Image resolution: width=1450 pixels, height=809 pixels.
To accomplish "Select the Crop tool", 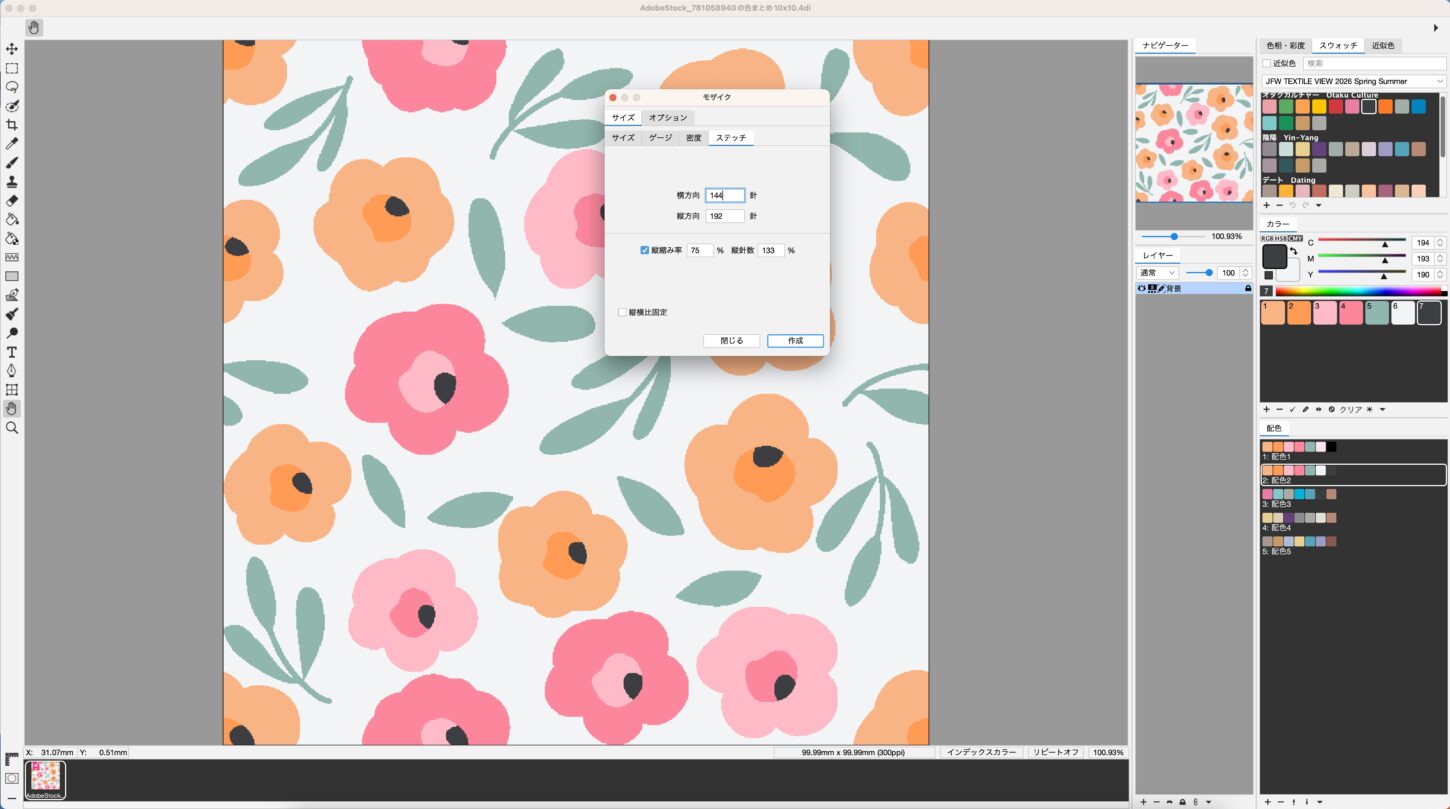I will click(12, 125).
